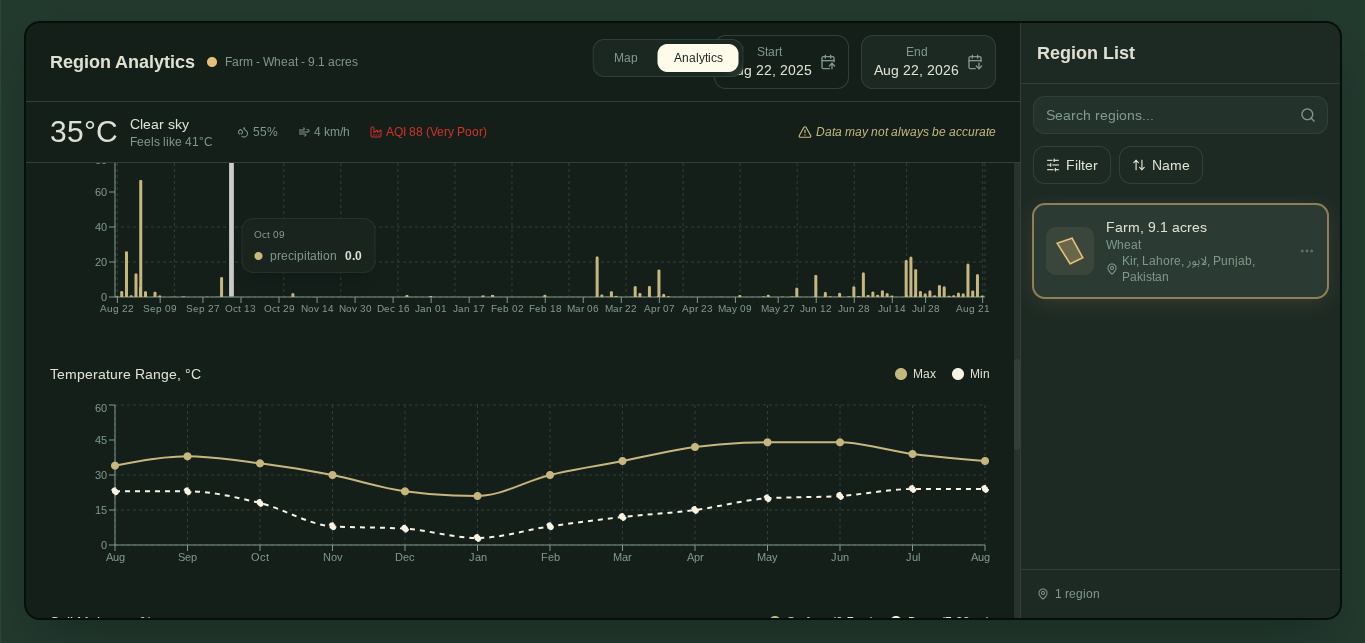This screenshot has height=643, width=1365.
Task: Click the 4 km/h wind value
Action: click(x=332, y=132)
